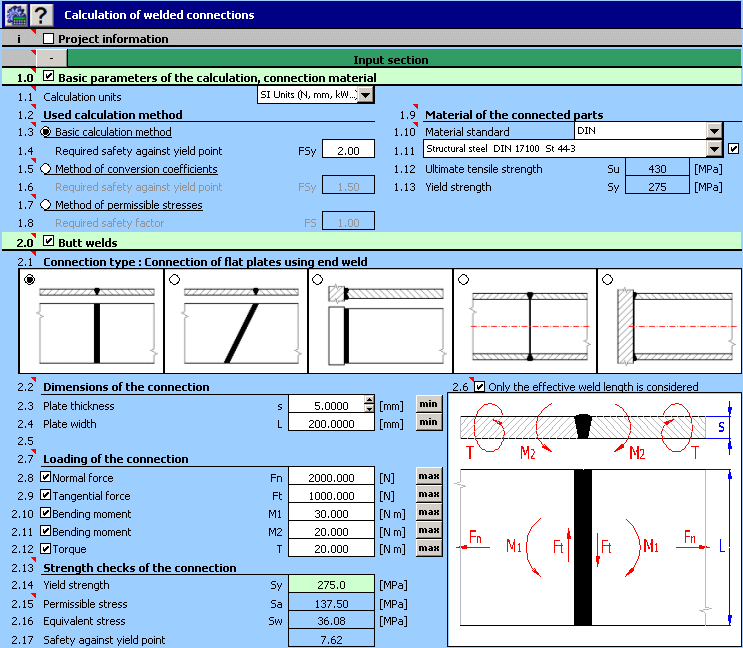Edit FSy safety value 2.00 field
743x648 pixels.
coord(348,151)
